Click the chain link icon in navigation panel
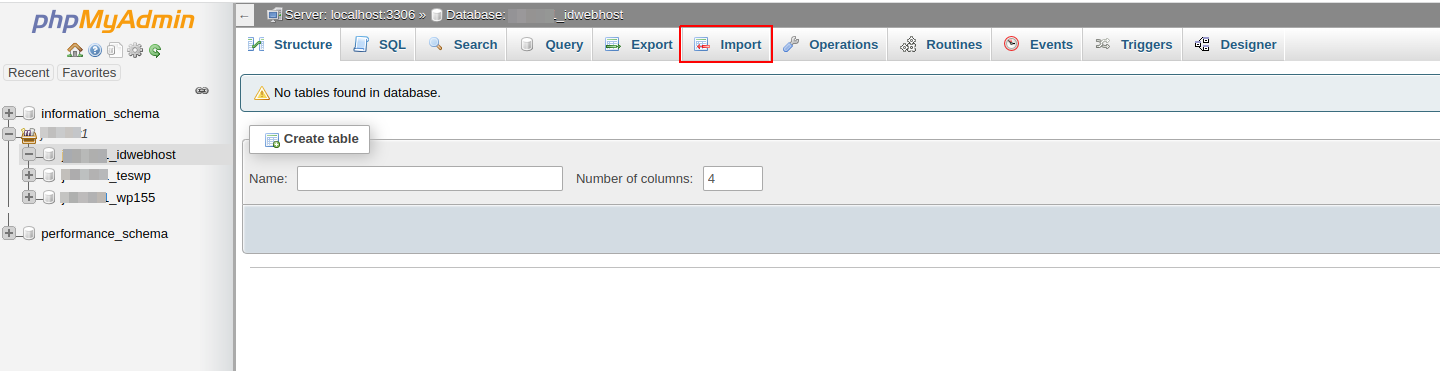This screenshot has height=371, width=1440. 202,90
